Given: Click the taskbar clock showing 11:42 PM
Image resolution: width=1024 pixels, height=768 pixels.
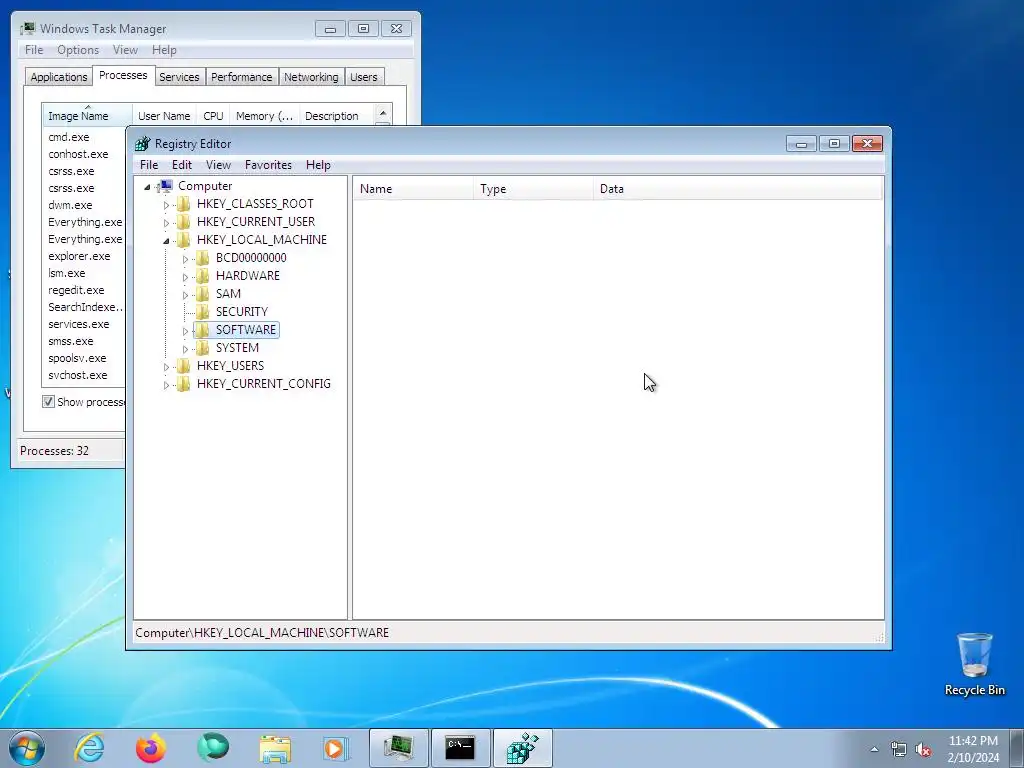Looking at the screenshot, I should click(x=973, y=749).
